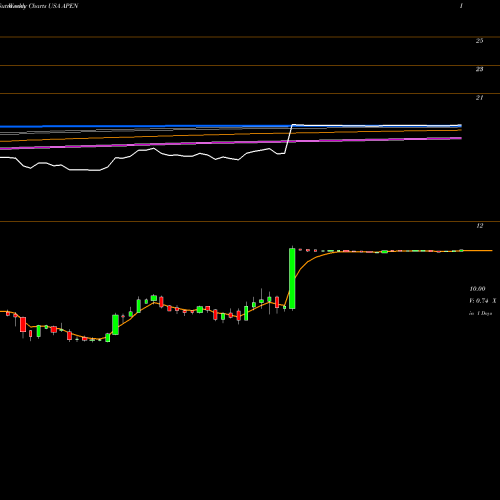Click the price axis label '25'
The image size is (500, 500).
(x=479, y=41)
